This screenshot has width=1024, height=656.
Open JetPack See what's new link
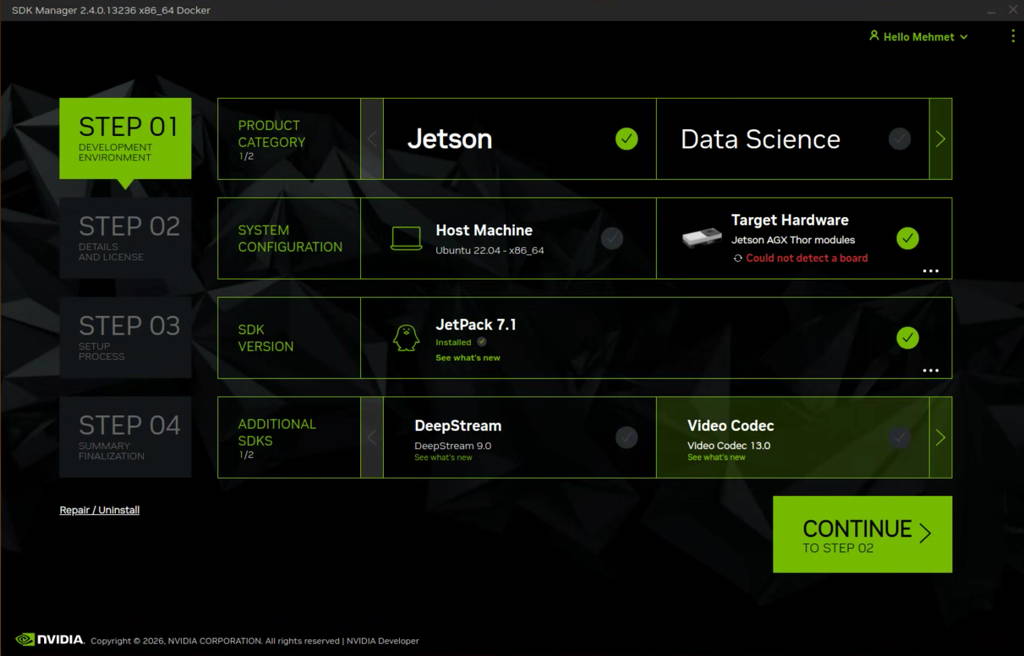click(468, 358)
